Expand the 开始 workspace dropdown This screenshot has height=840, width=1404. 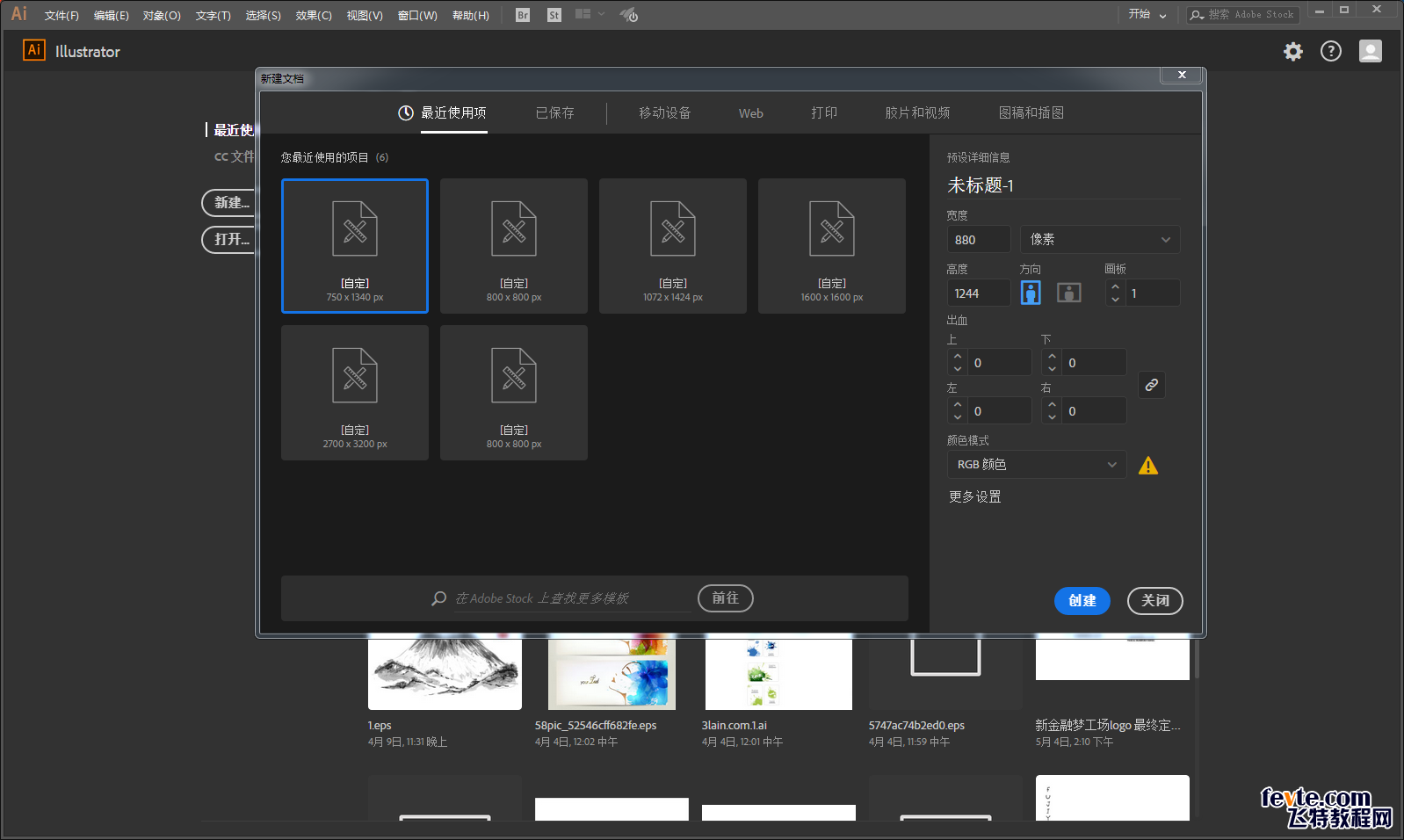click(x=1147, y=14)
